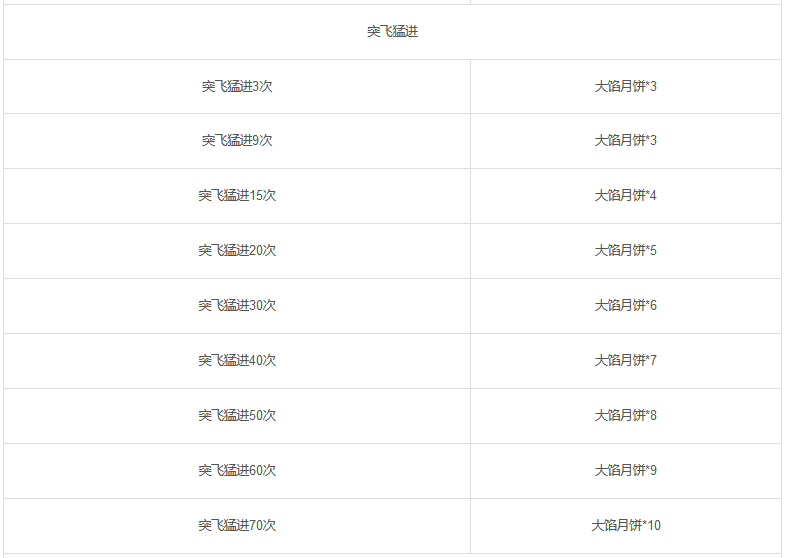785x558 pixels.
Task: Select the 突飞猛进9次 cell
Action: tap(237, 140)
